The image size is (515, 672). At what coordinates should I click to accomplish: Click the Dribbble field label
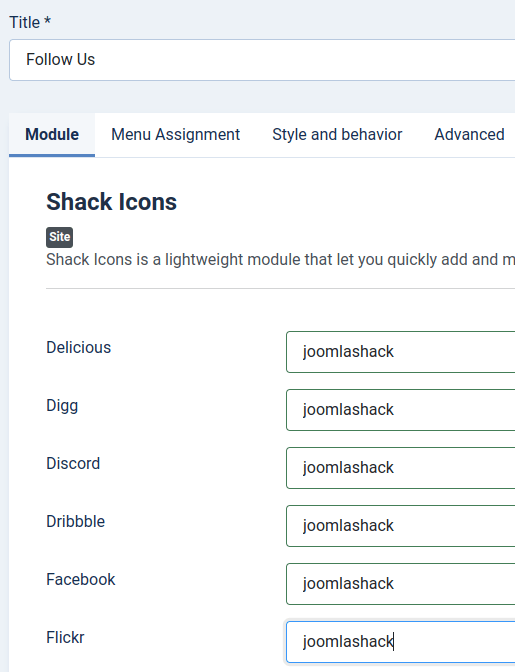[75, 522]
